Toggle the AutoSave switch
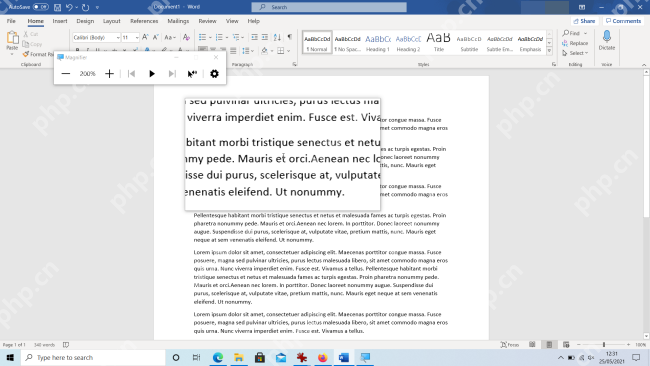This screenshot has height=366, width=650. click(x=41, y=7)
